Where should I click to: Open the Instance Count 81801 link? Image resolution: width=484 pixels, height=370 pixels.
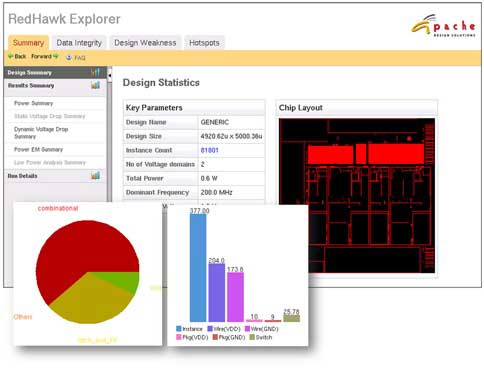coord(210,150)
